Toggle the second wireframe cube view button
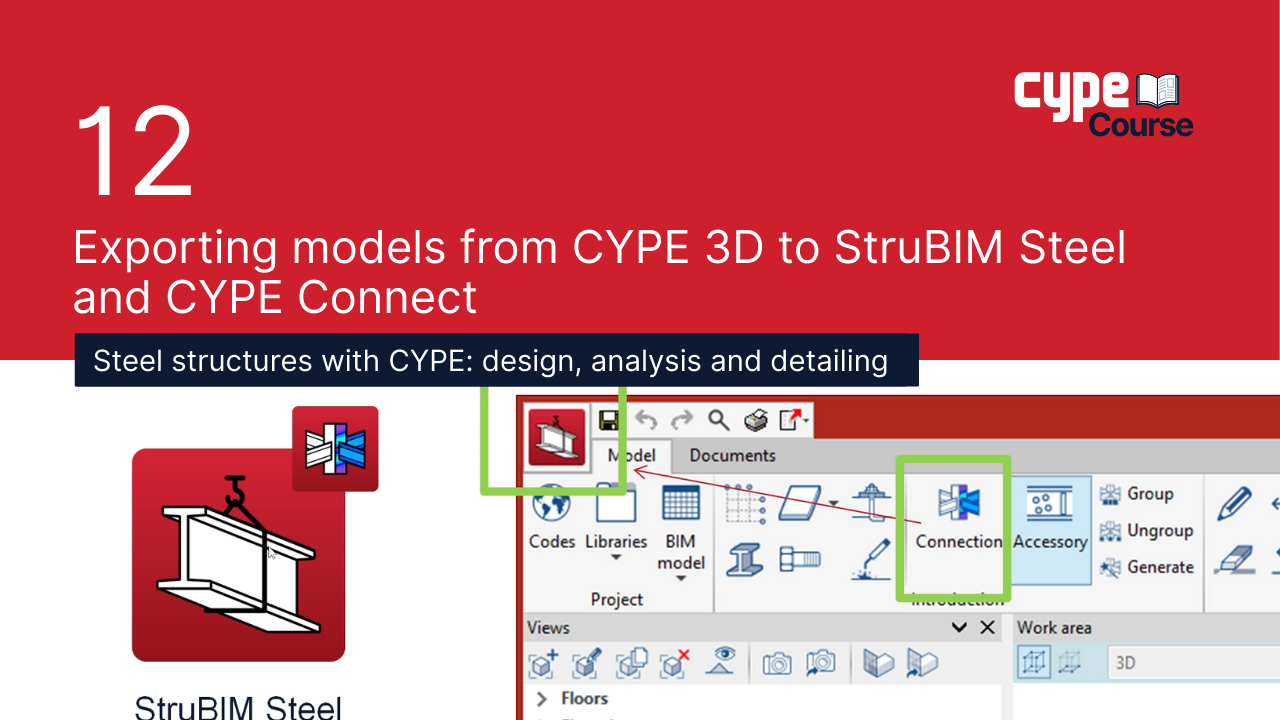1280x720 pixels. (x=1071, y=663)
